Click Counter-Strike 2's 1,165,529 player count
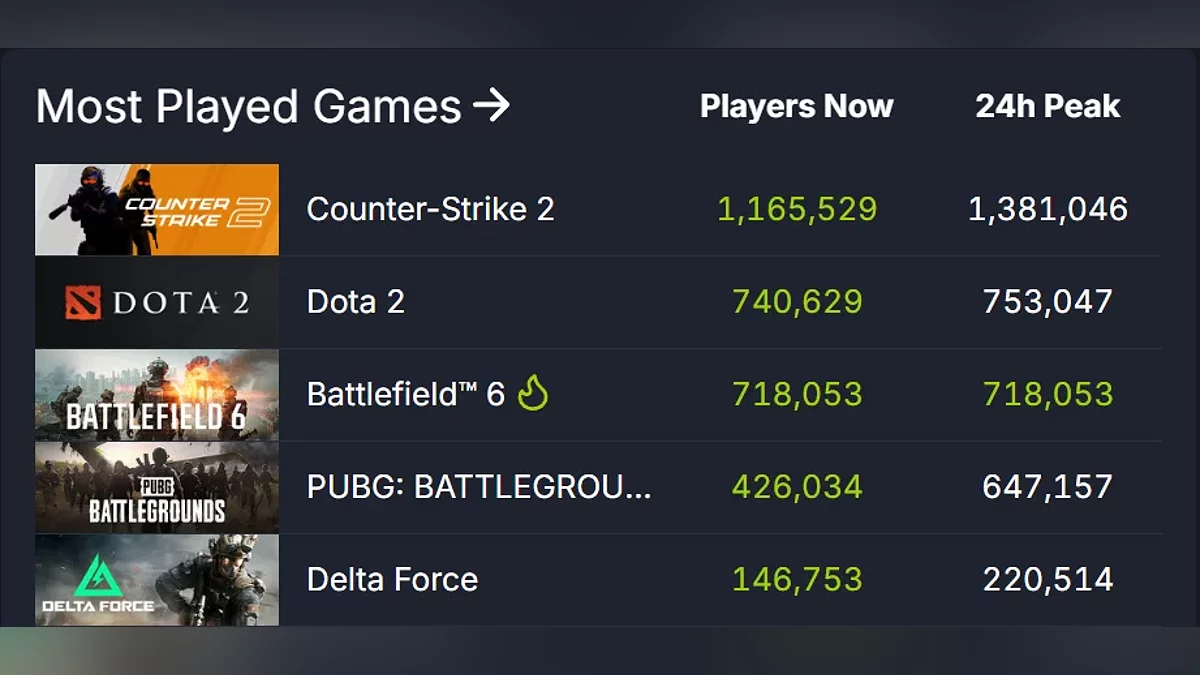This screenshot has height=675, width=1200. (x=797, y=209)
